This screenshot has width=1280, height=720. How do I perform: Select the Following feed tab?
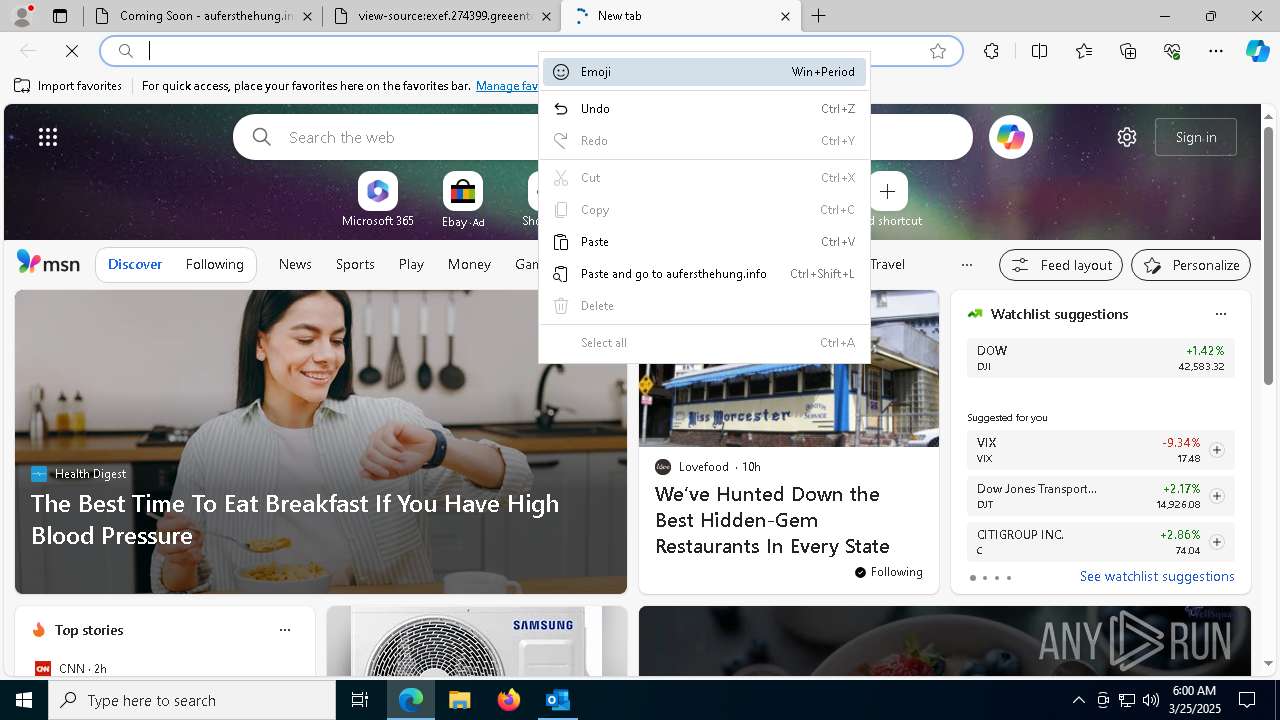(214, 264)
